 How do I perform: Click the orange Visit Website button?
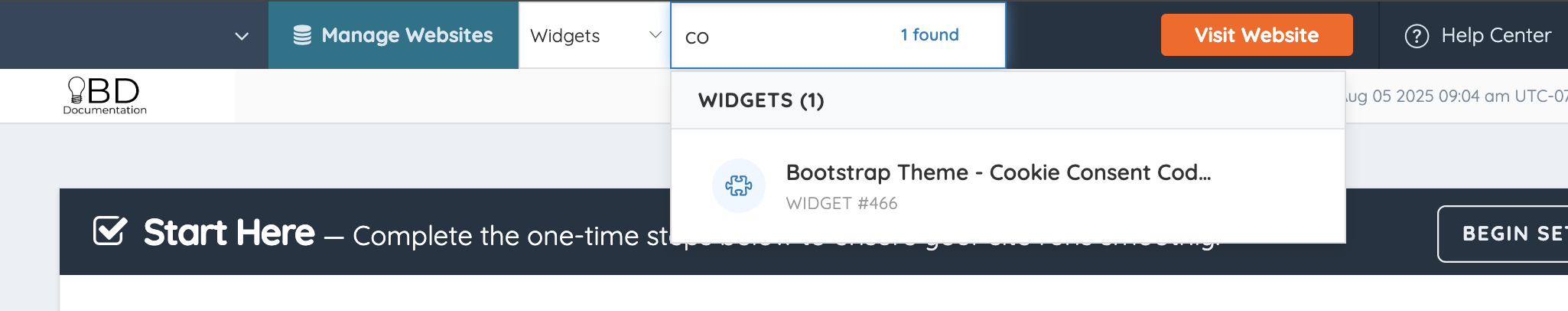[1257, 35]
